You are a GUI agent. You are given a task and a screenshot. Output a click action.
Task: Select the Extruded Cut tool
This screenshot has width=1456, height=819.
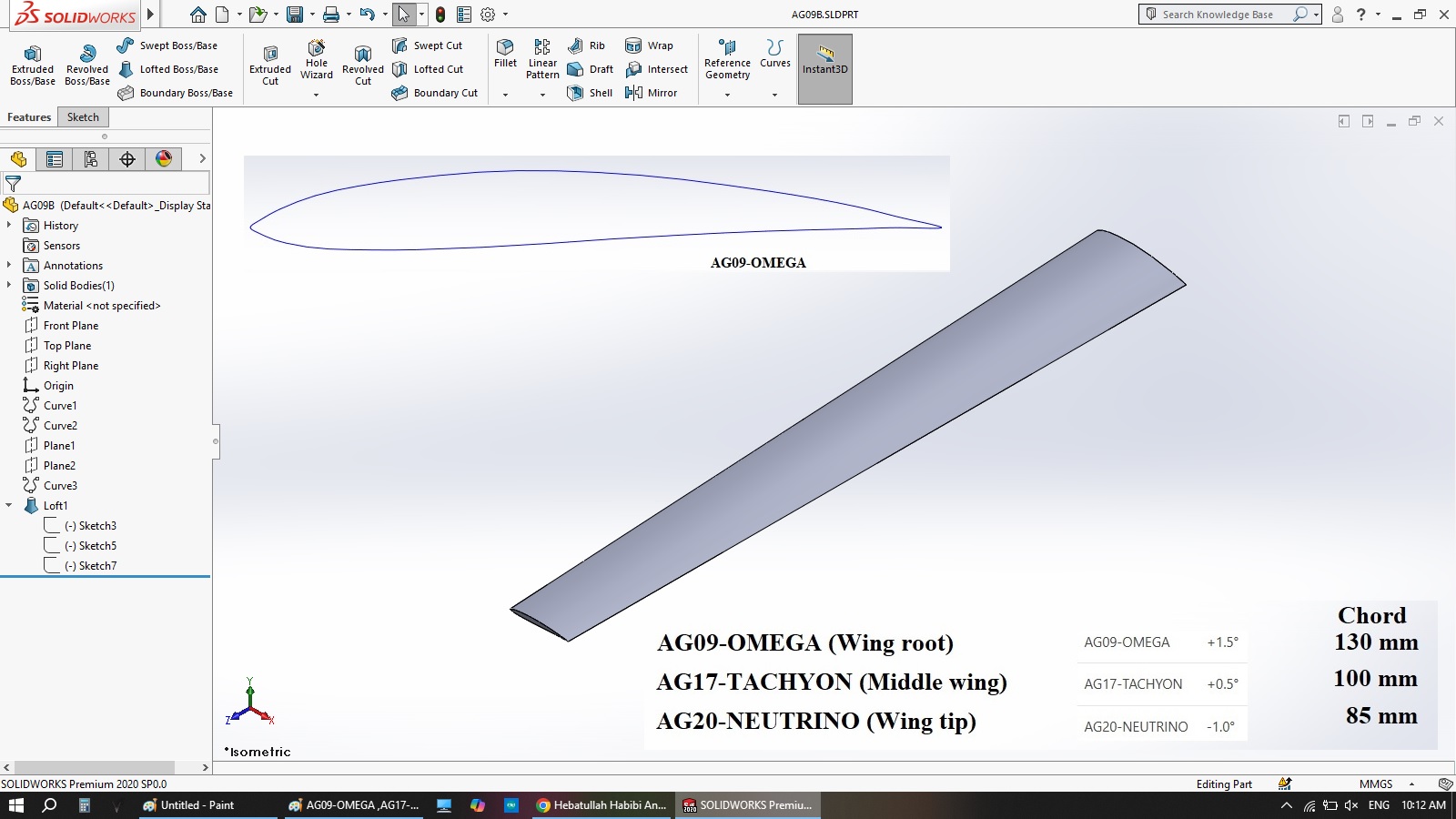270,65
